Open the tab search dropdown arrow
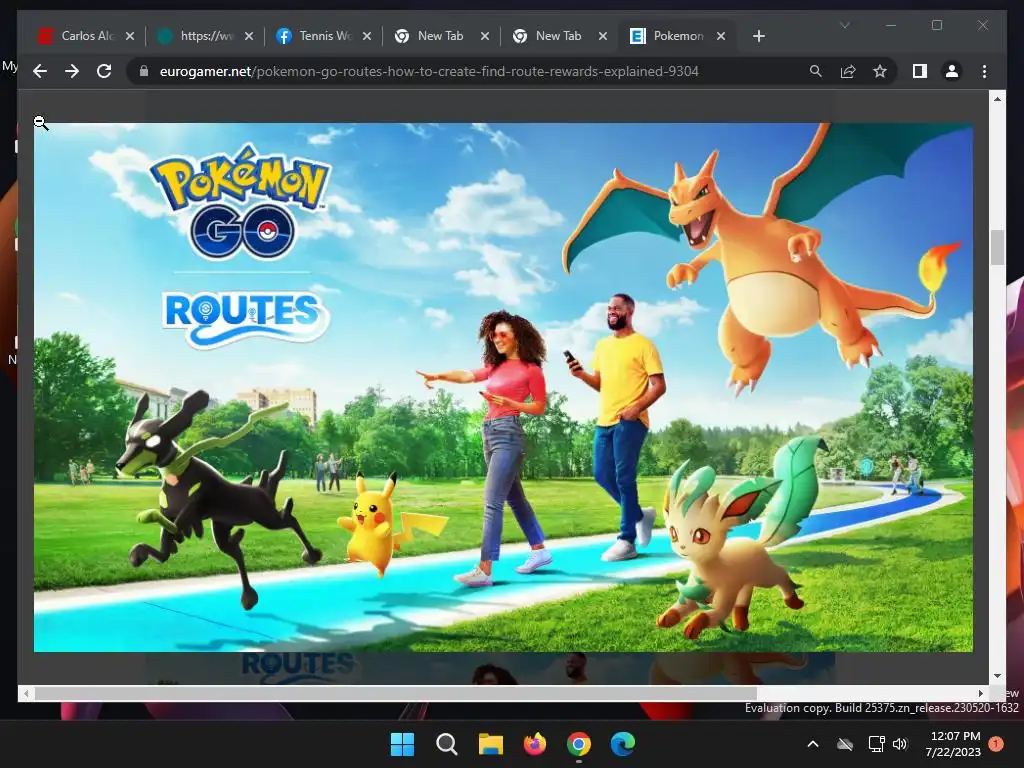This screenshot has height=768, width=1024. [844, 25]
